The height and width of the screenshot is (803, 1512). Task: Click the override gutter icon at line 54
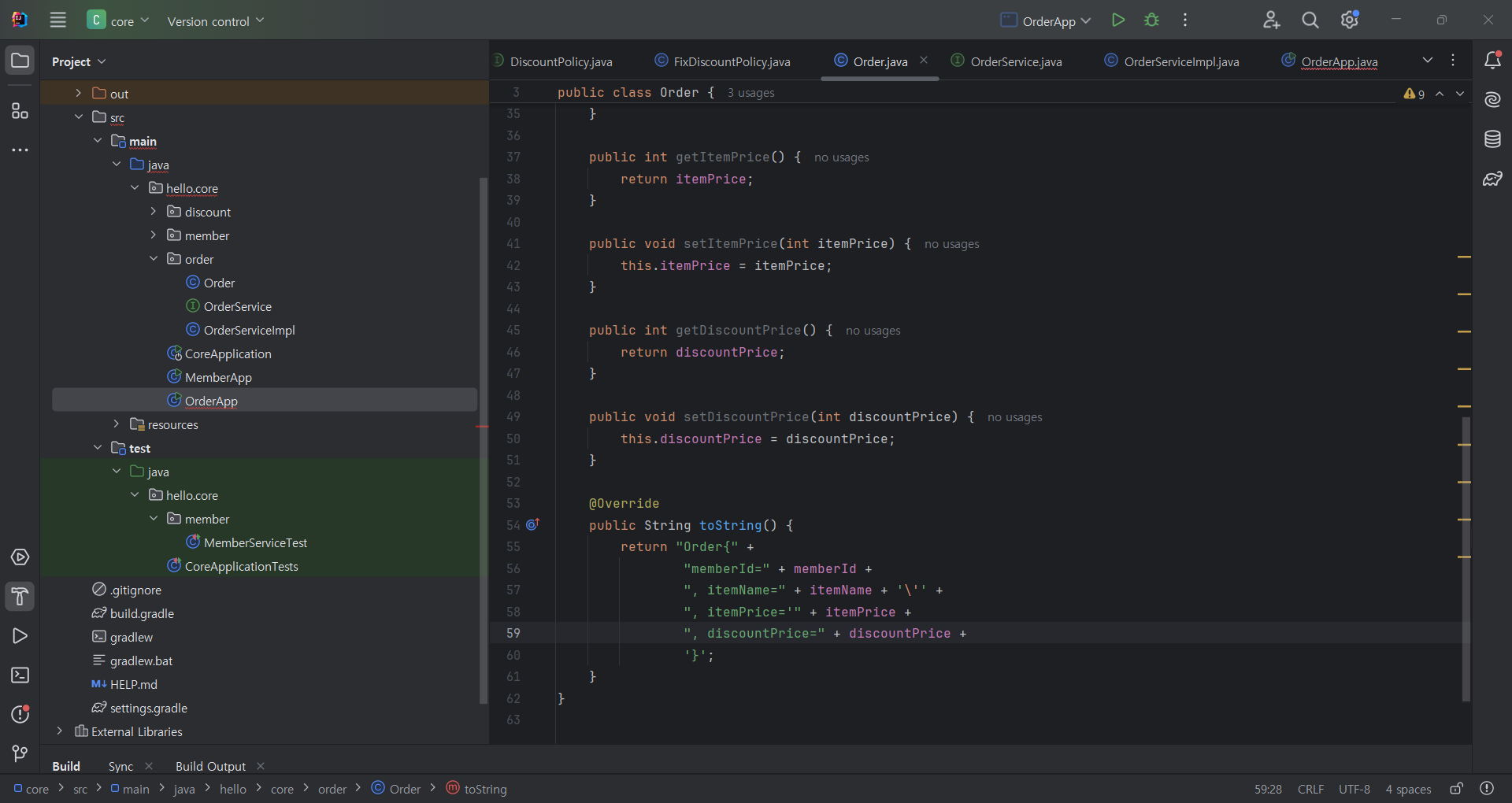[x=533, y=524]
